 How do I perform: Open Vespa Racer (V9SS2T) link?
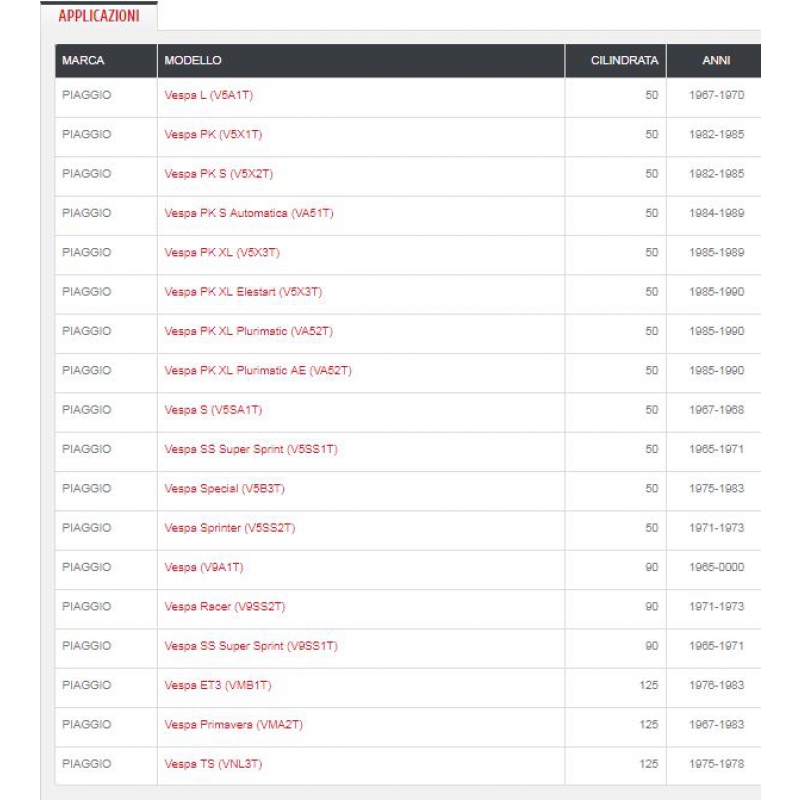225,607
